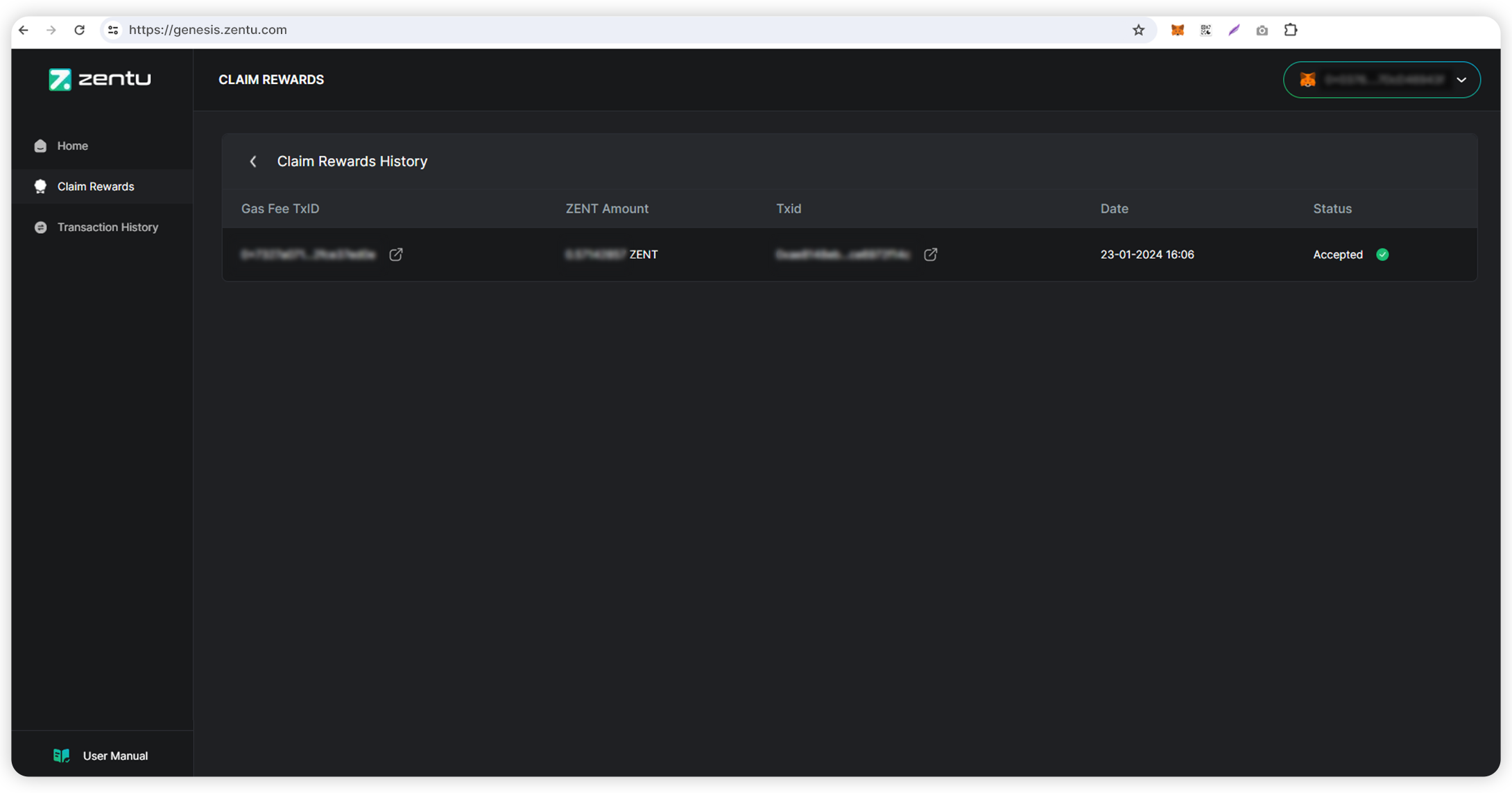The image size is (1512, 793).
Task: View site information in address bar
Action: (113, 30)
